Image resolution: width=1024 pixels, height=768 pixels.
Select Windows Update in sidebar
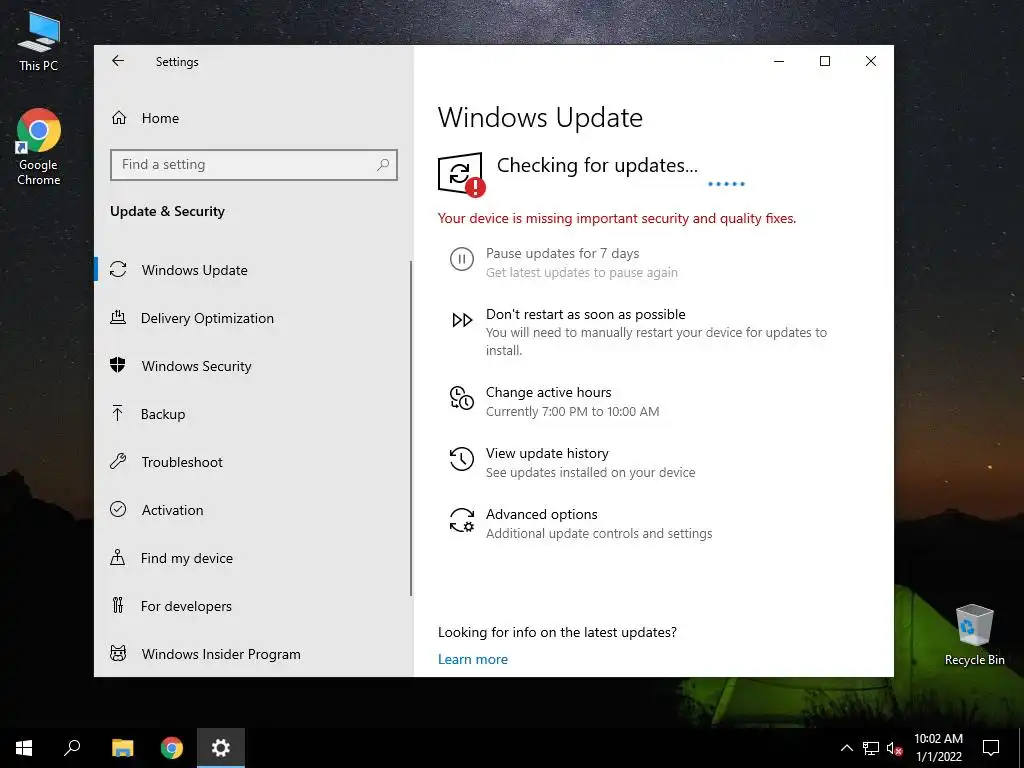195,270
